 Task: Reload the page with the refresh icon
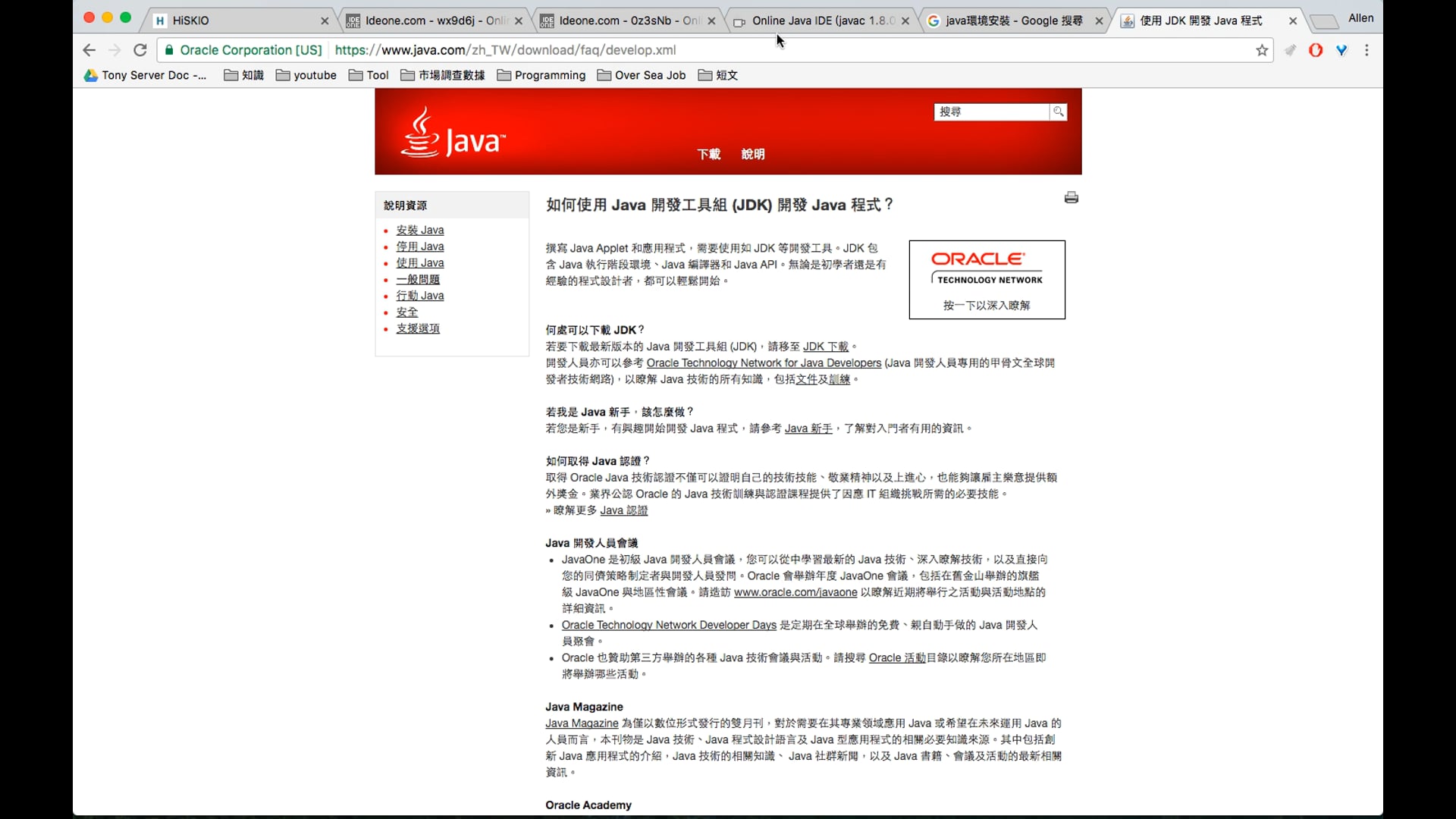click(x=140, y=50)
